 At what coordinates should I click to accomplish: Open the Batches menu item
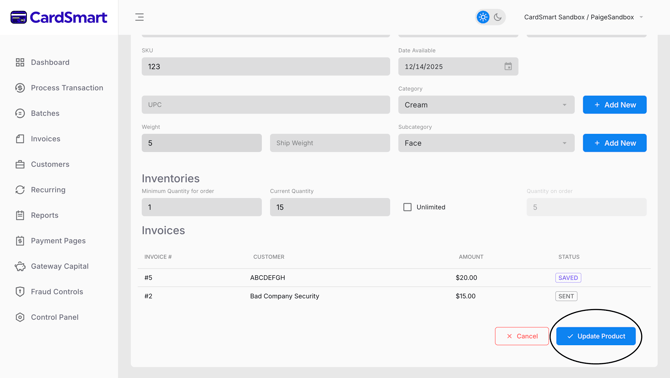[45, 113]
